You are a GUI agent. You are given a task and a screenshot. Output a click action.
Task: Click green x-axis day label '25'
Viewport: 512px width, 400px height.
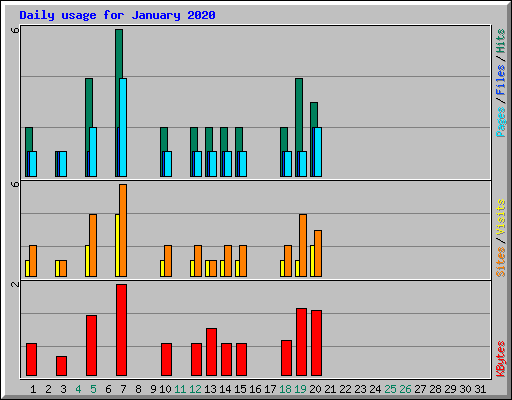[390, 389]
